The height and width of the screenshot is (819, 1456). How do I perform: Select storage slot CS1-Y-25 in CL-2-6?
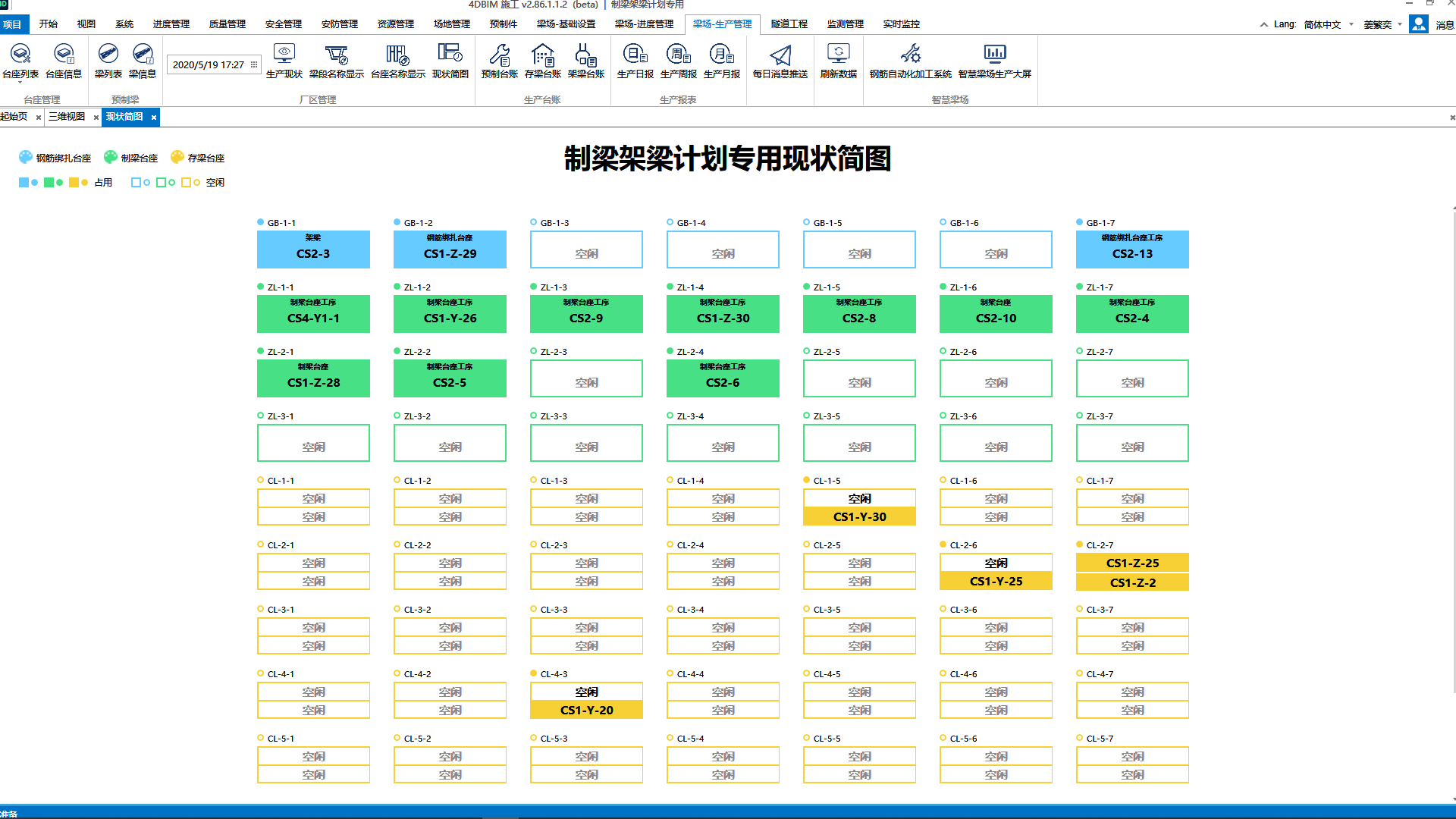(x=996, y=581)
